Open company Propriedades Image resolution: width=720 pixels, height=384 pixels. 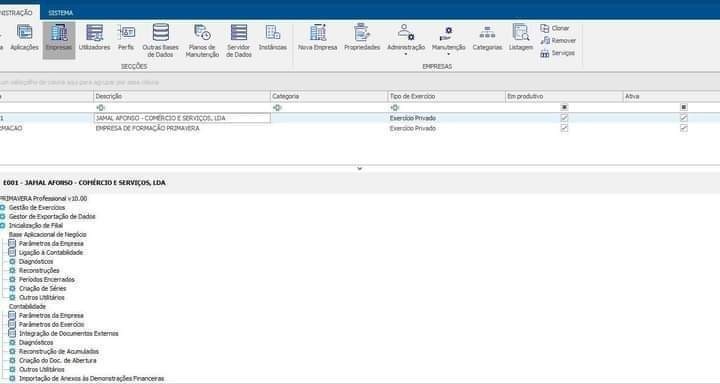[x=362, y=38]
